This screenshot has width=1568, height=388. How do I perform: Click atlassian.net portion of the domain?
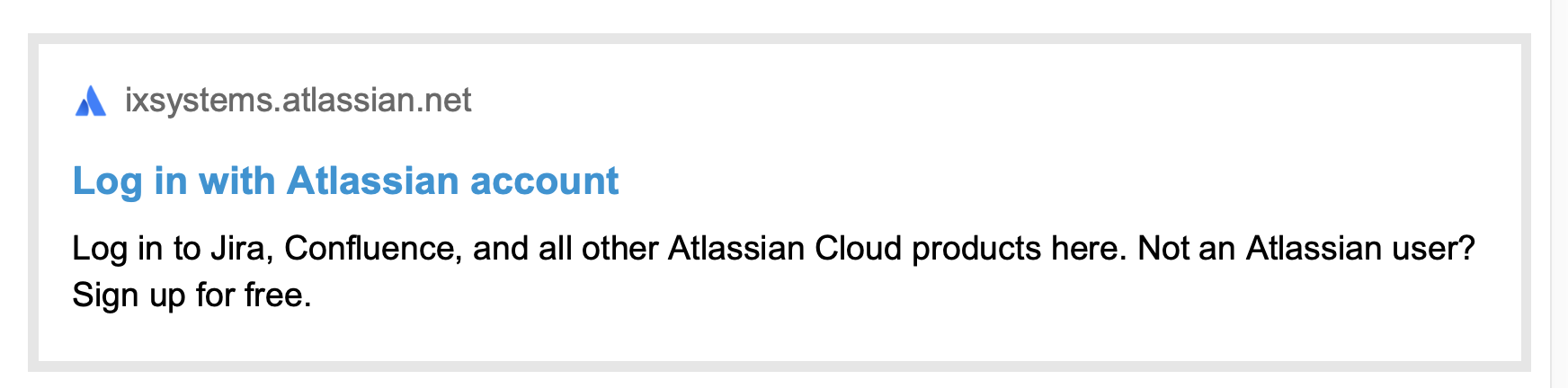pyautogui.click(x=377, y=100)
